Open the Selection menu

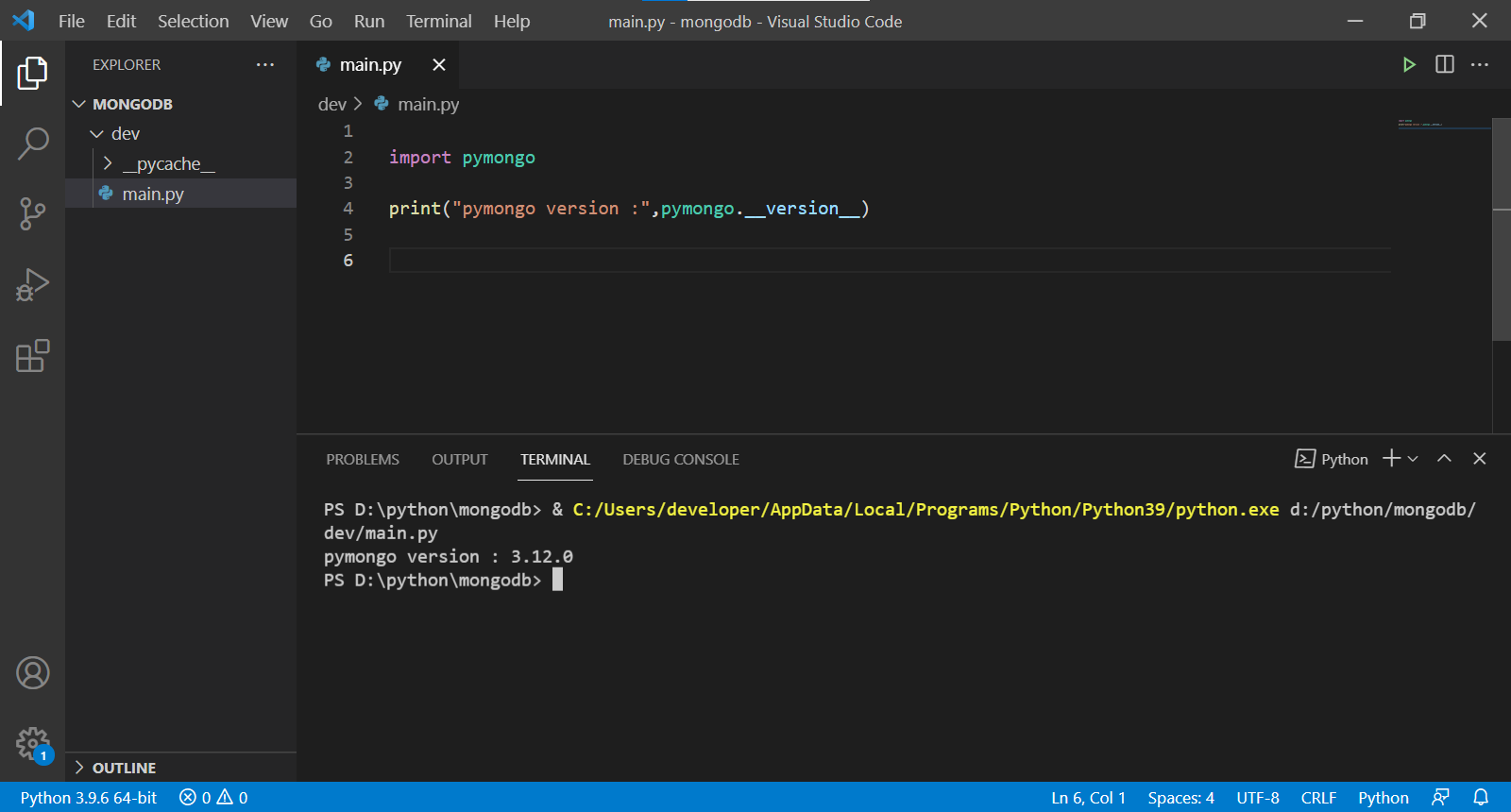pos(193,21)
